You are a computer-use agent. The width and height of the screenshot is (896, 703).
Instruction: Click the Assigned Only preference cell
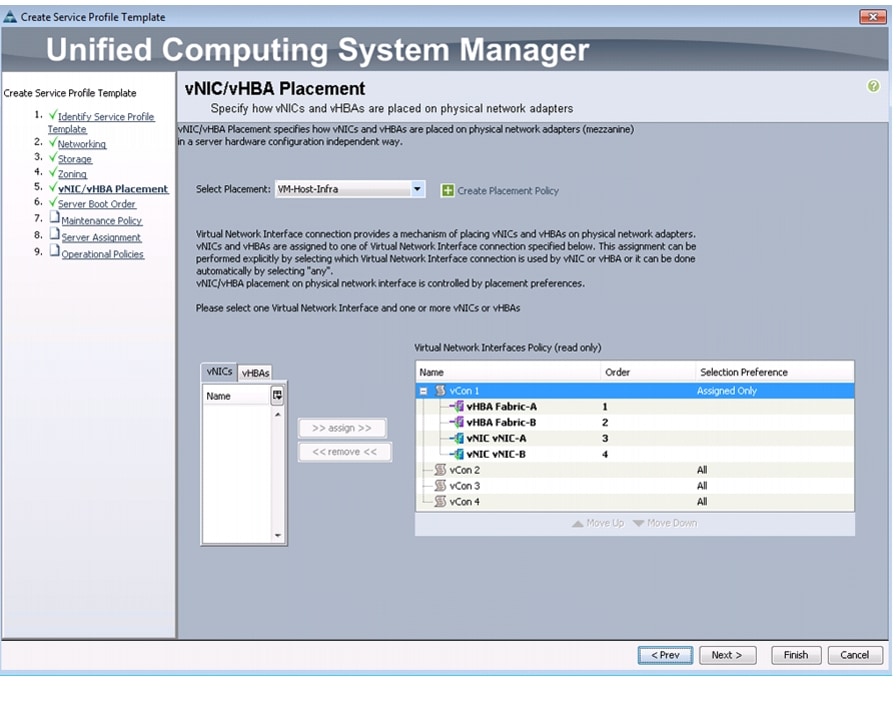click(726, 391)
